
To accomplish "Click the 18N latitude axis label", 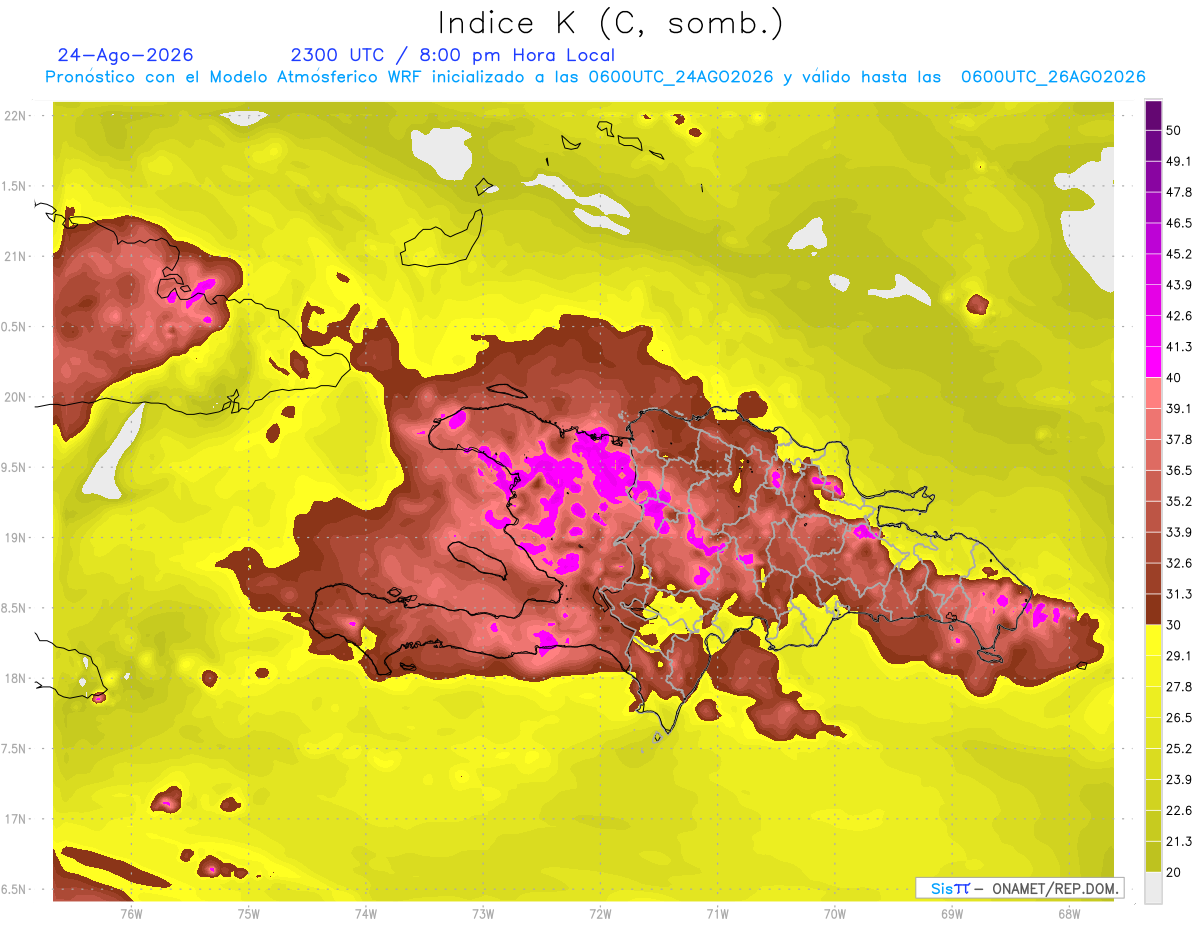I will 16,678.
